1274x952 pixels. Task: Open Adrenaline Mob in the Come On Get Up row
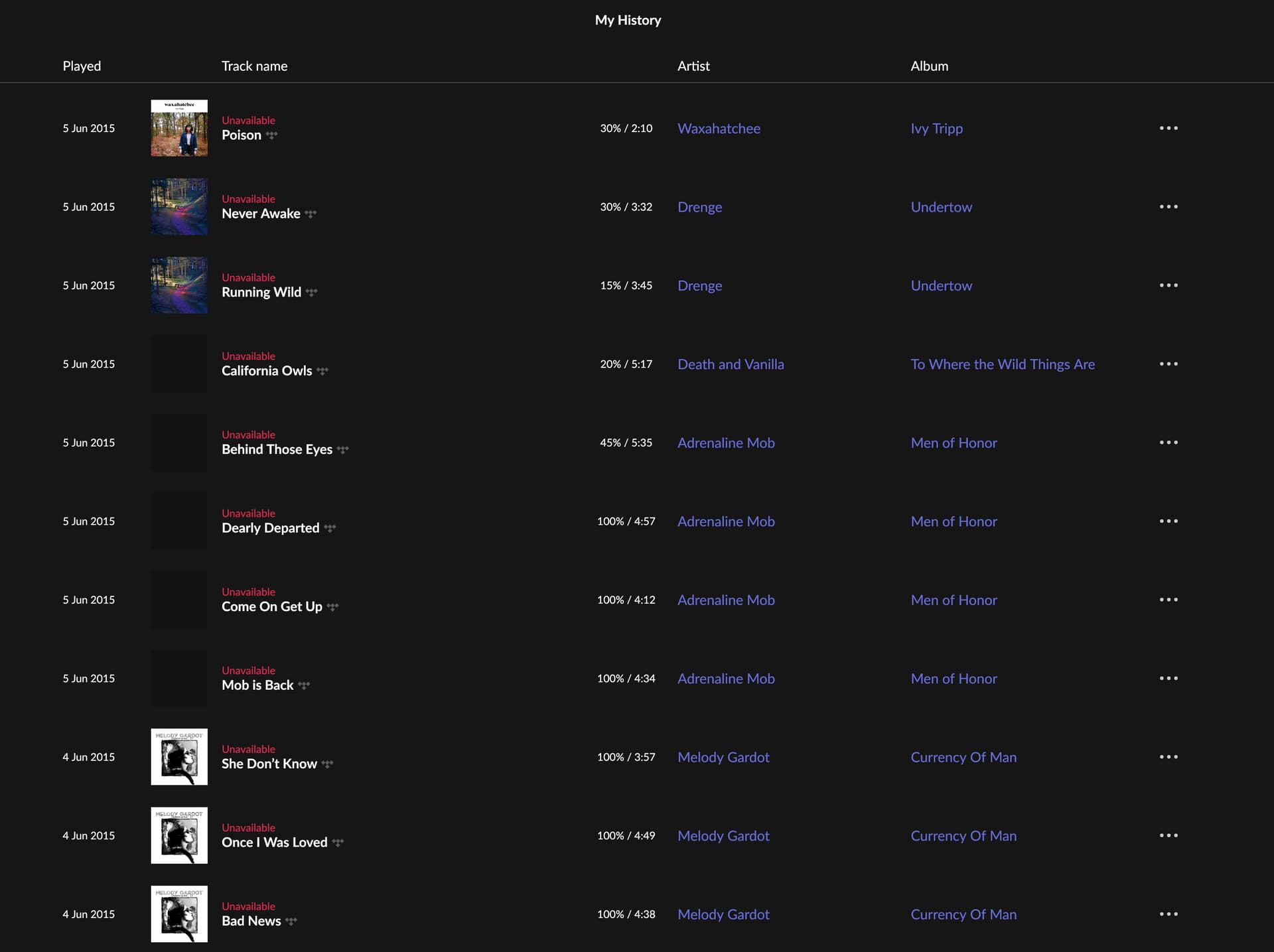726,600
